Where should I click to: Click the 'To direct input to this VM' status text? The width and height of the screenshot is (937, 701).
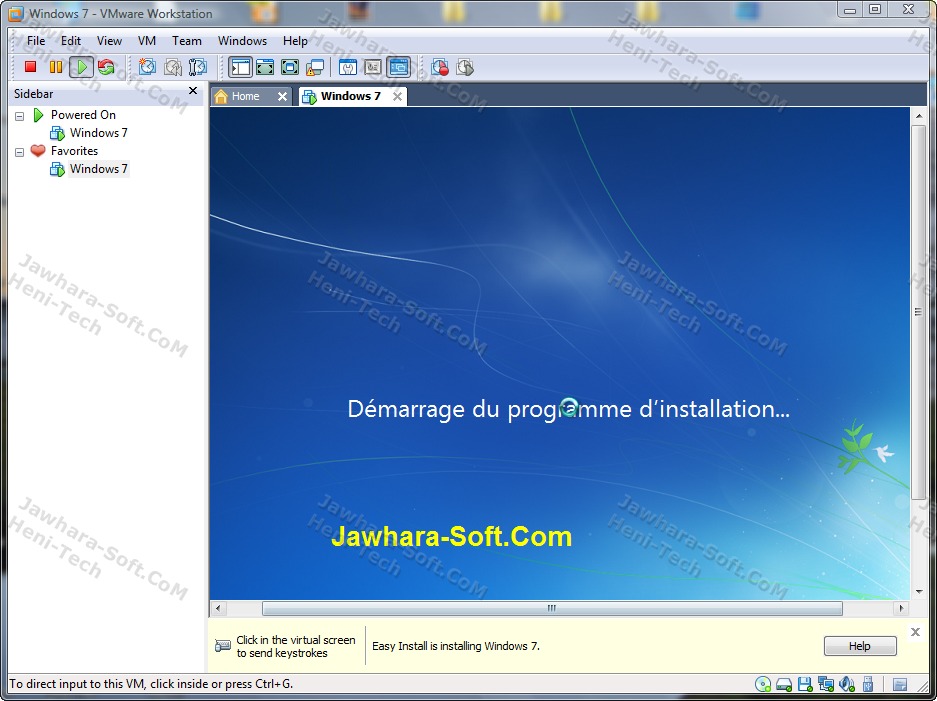151,684
